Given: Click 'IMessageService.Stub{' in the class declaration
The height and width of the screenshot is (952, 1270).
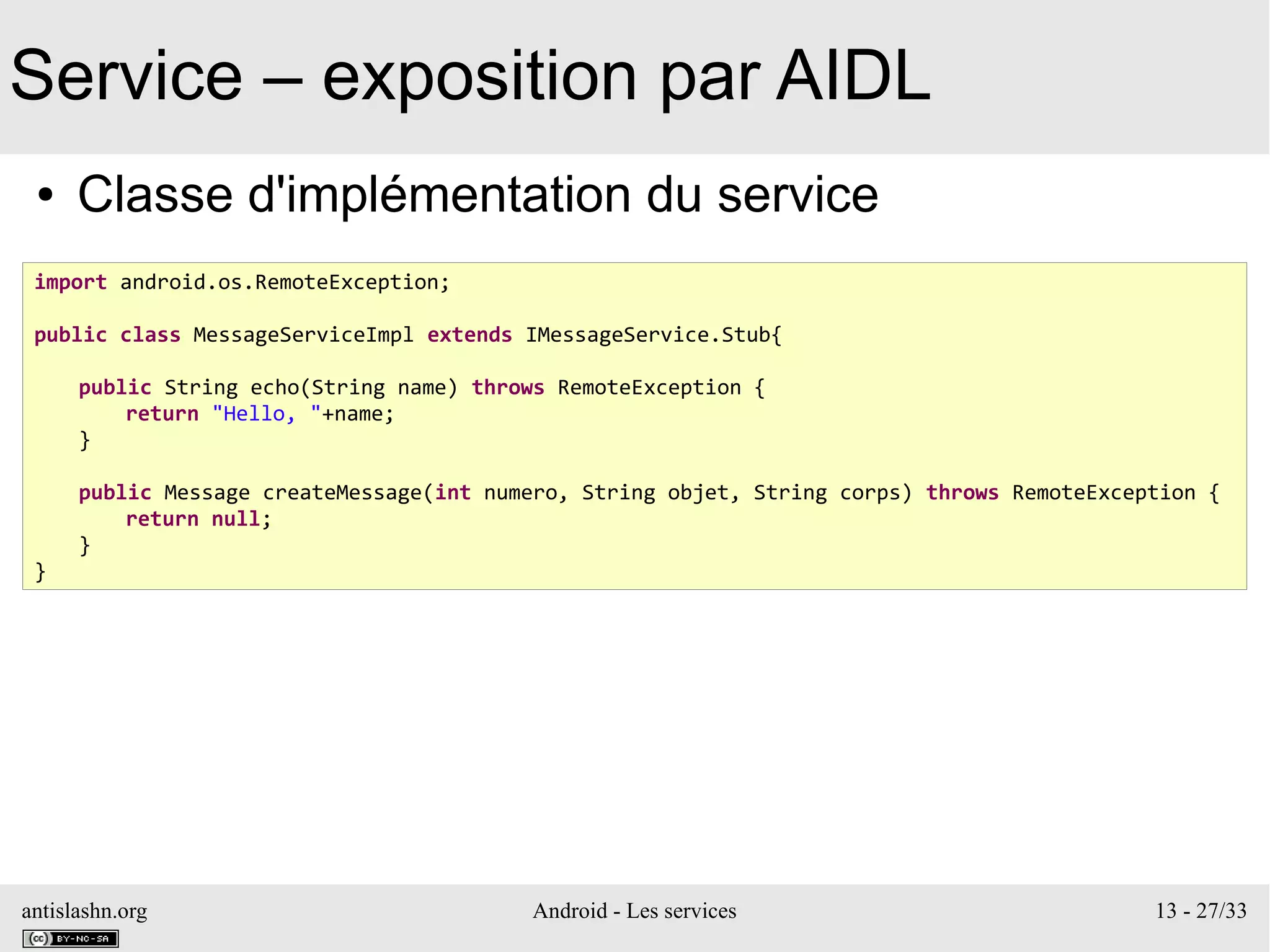Looking at the screenshot, I should click(654, 335).
